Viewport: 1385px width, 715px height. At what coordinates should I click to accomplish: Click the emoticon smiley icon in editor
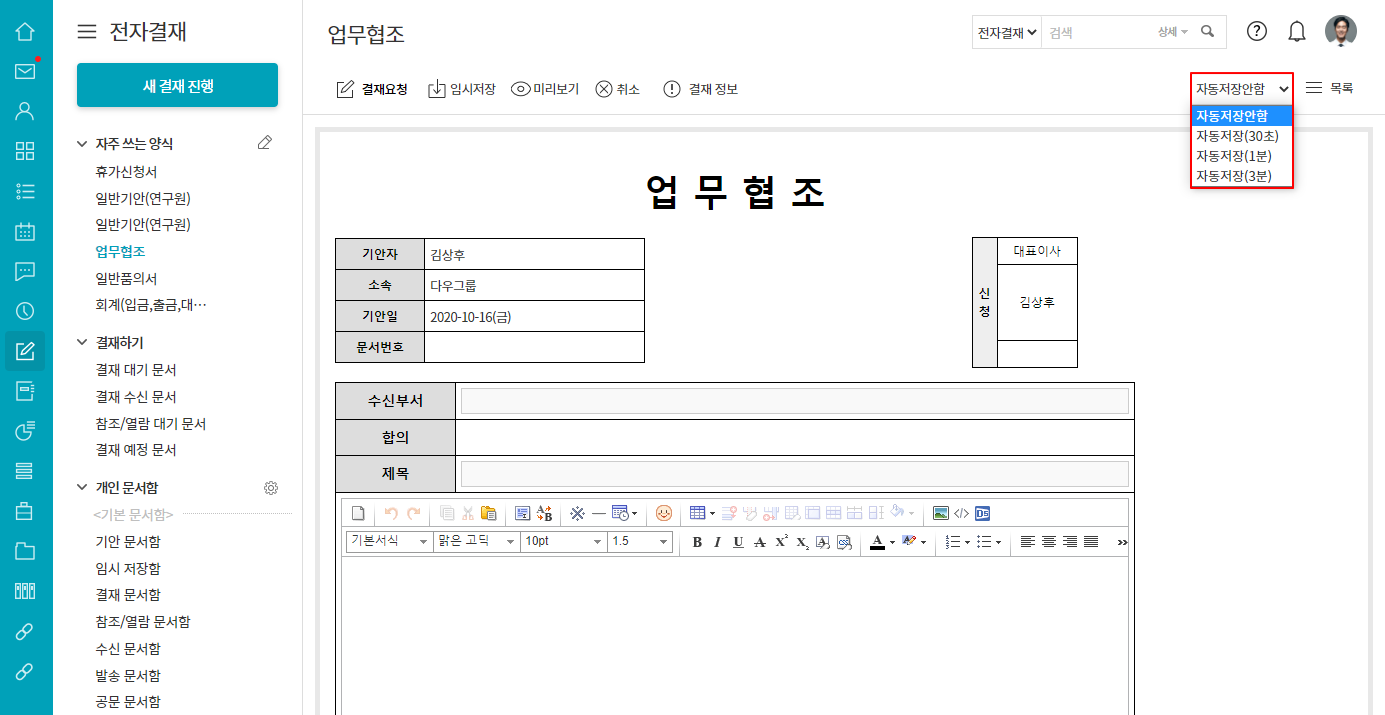pyautogui.click(x=664, y=513)
